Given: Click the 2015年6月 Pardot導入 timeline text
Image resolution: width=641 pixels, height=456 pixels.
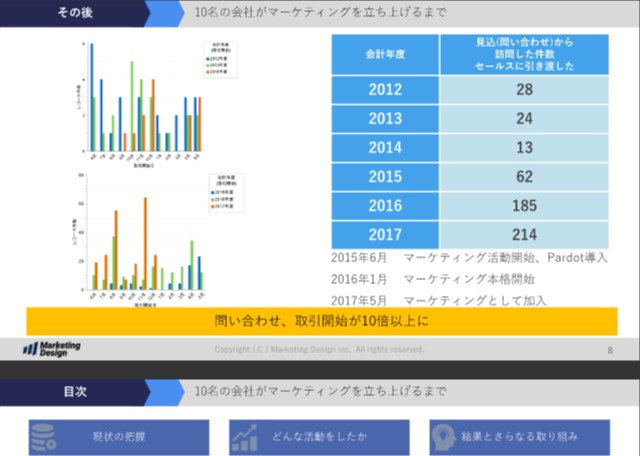Looking at the screenshot, I should coord(468,258).
